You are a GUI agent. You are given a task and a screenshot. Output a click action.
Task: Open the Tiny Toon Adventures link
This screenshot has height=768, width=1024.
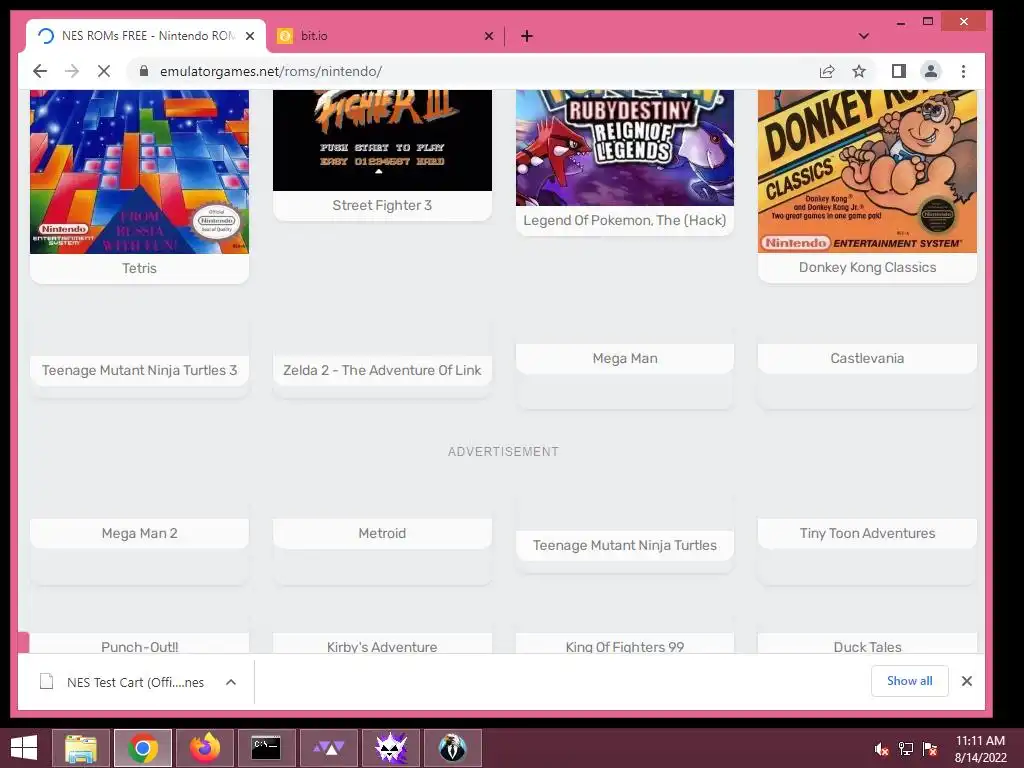[x=867, y=534]
